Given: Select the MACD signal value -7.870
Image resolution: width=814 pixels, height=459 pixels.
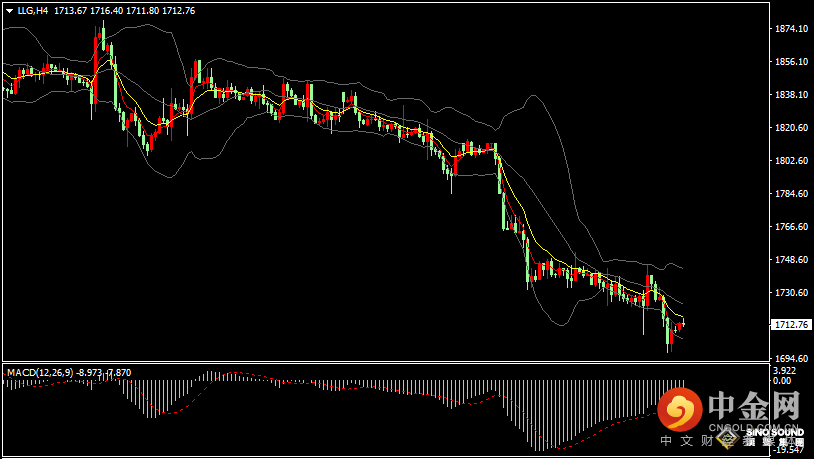Looking at the screenshot, I should coord(118,373).
